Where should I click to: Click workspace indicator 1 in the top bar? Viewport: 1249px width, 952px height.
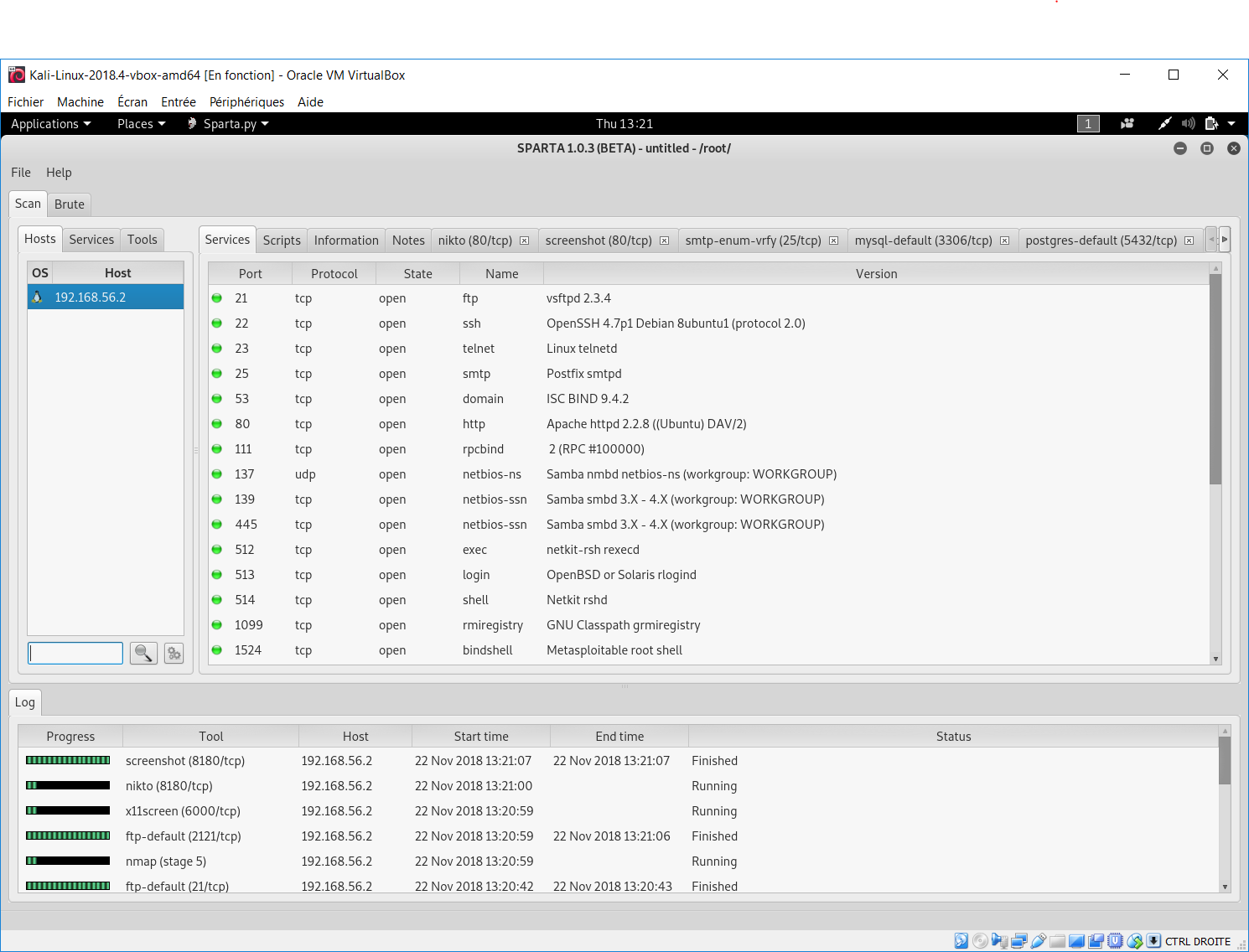point(1088,124)
